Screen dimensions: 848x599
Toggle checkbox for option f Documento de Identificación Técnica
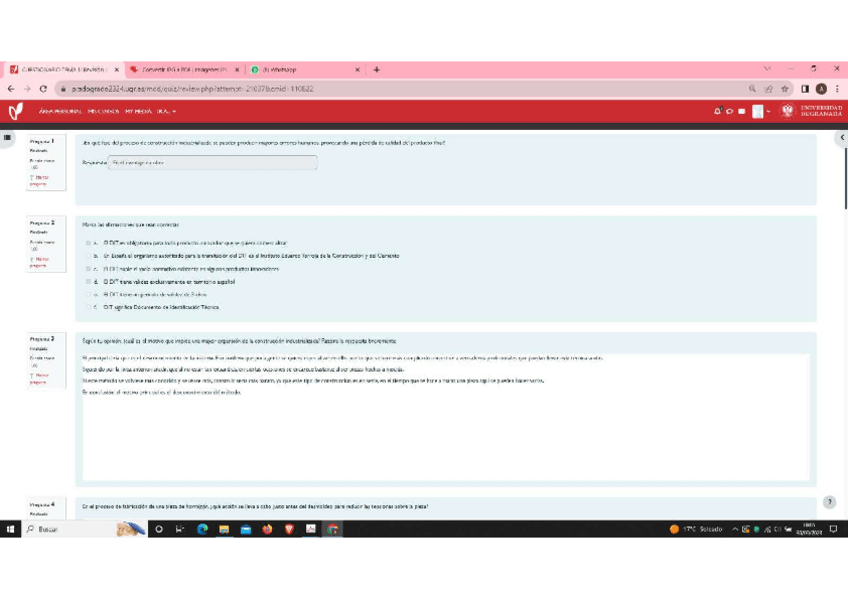click(88, 307)
